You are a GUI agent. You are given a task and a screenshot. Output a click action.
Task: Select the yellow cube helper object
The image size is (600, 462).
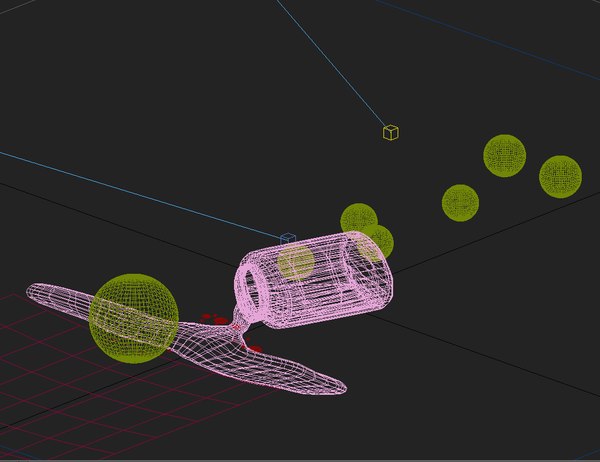(391, 132)
